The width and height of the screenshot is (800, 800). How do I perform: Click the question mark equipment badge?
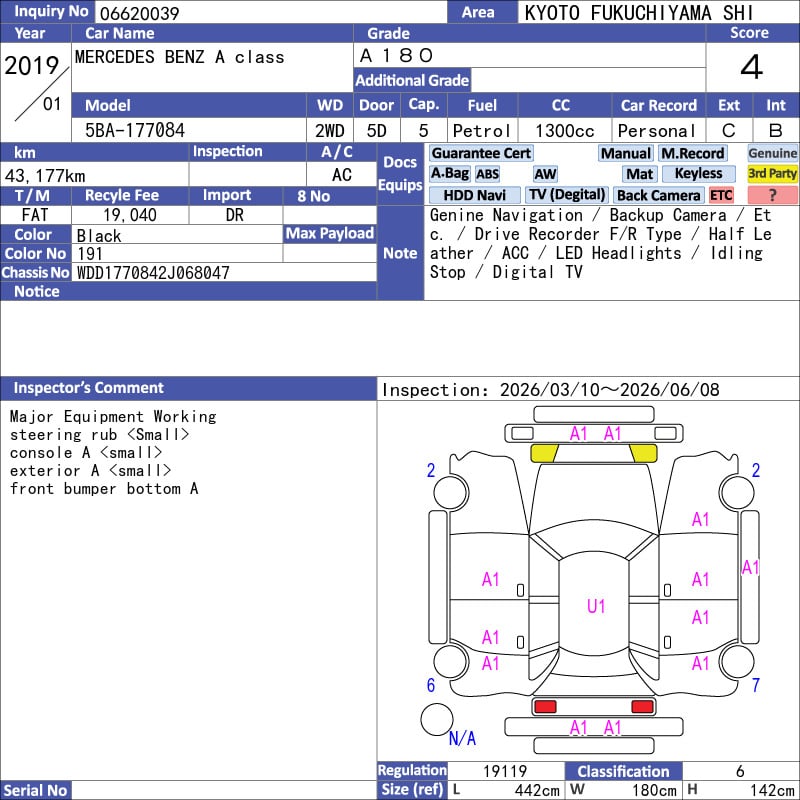[x=773, y=195]
